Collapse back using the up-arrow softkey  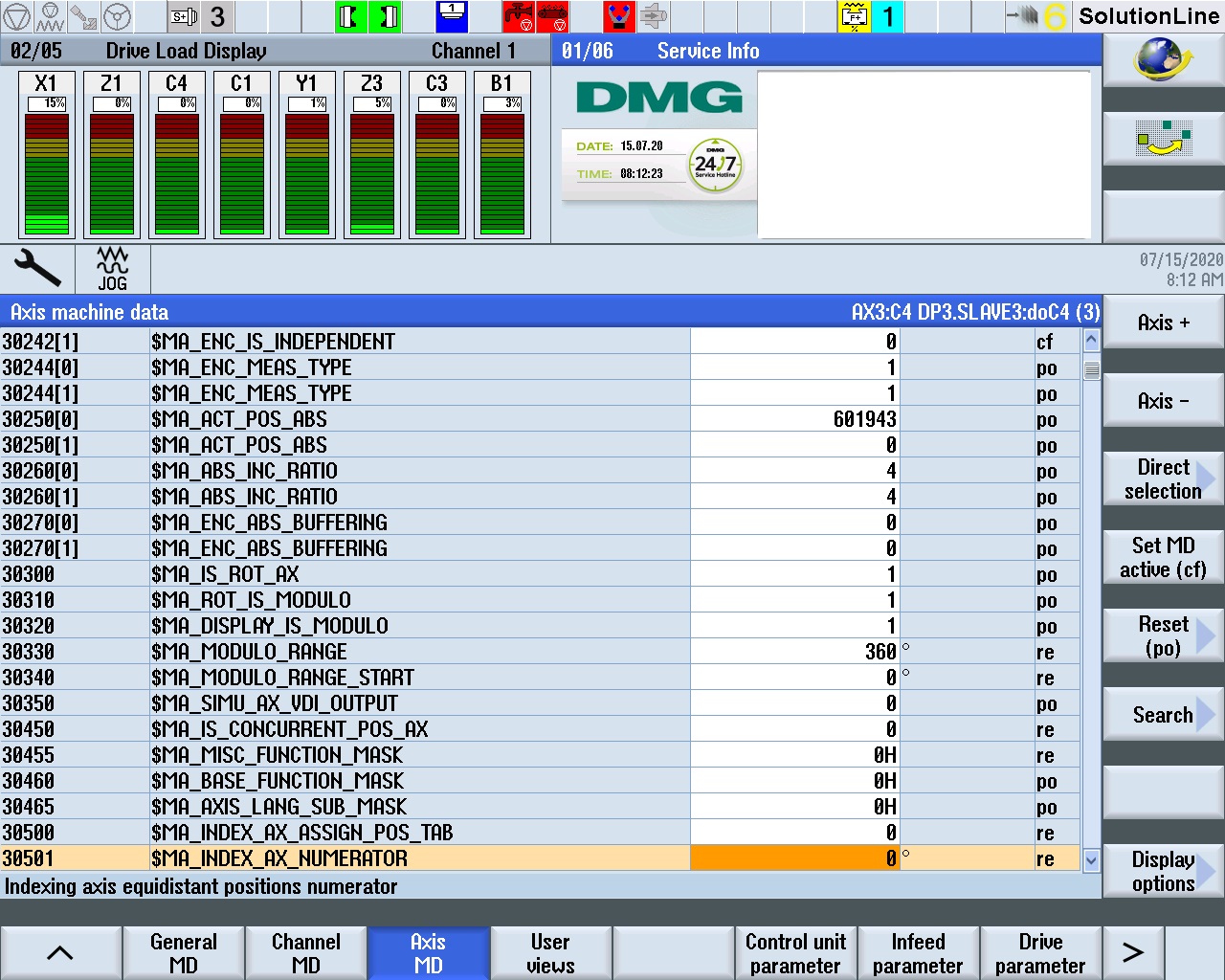(61, 951)
